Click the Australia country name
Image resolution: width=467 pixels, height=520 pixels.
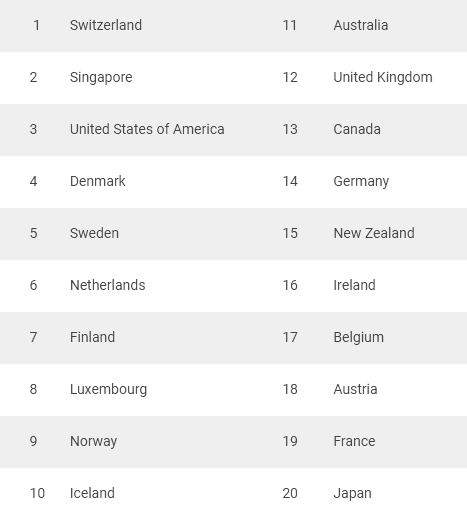coord(361,25)
